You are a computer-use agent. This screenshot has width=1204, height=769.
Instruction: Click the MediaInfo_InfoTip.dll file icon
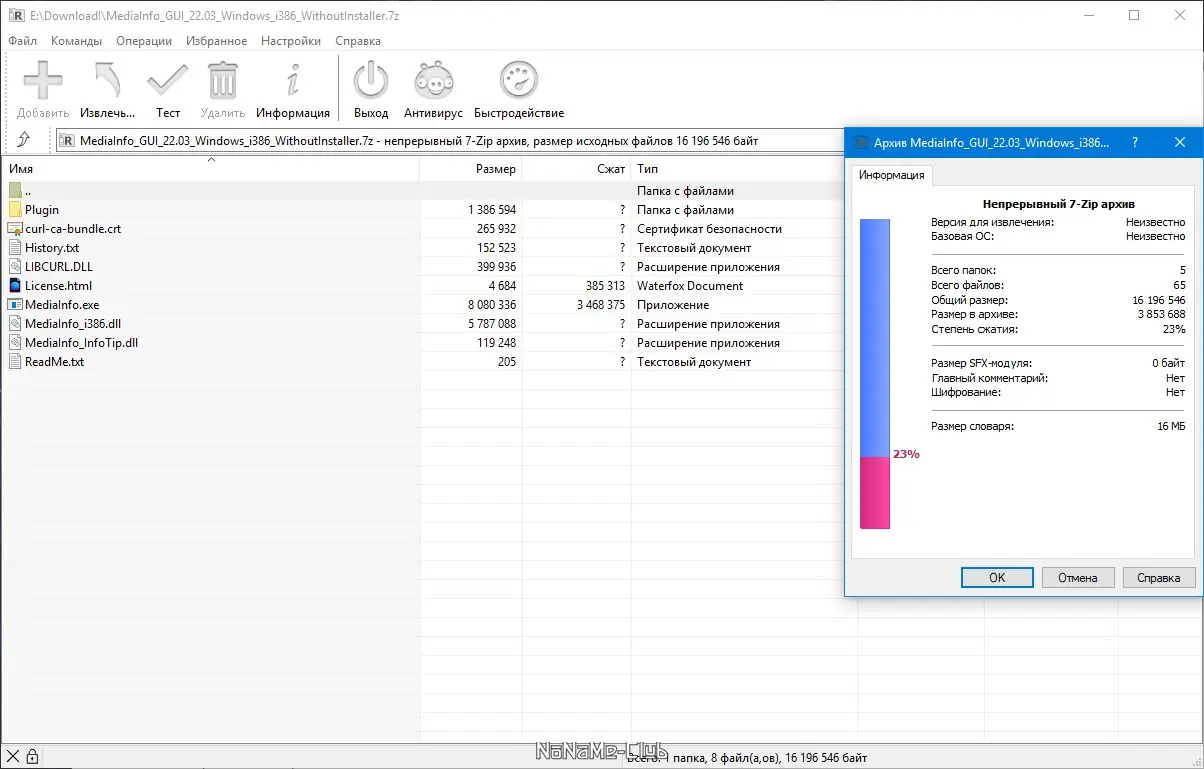[x=15, y=343]
